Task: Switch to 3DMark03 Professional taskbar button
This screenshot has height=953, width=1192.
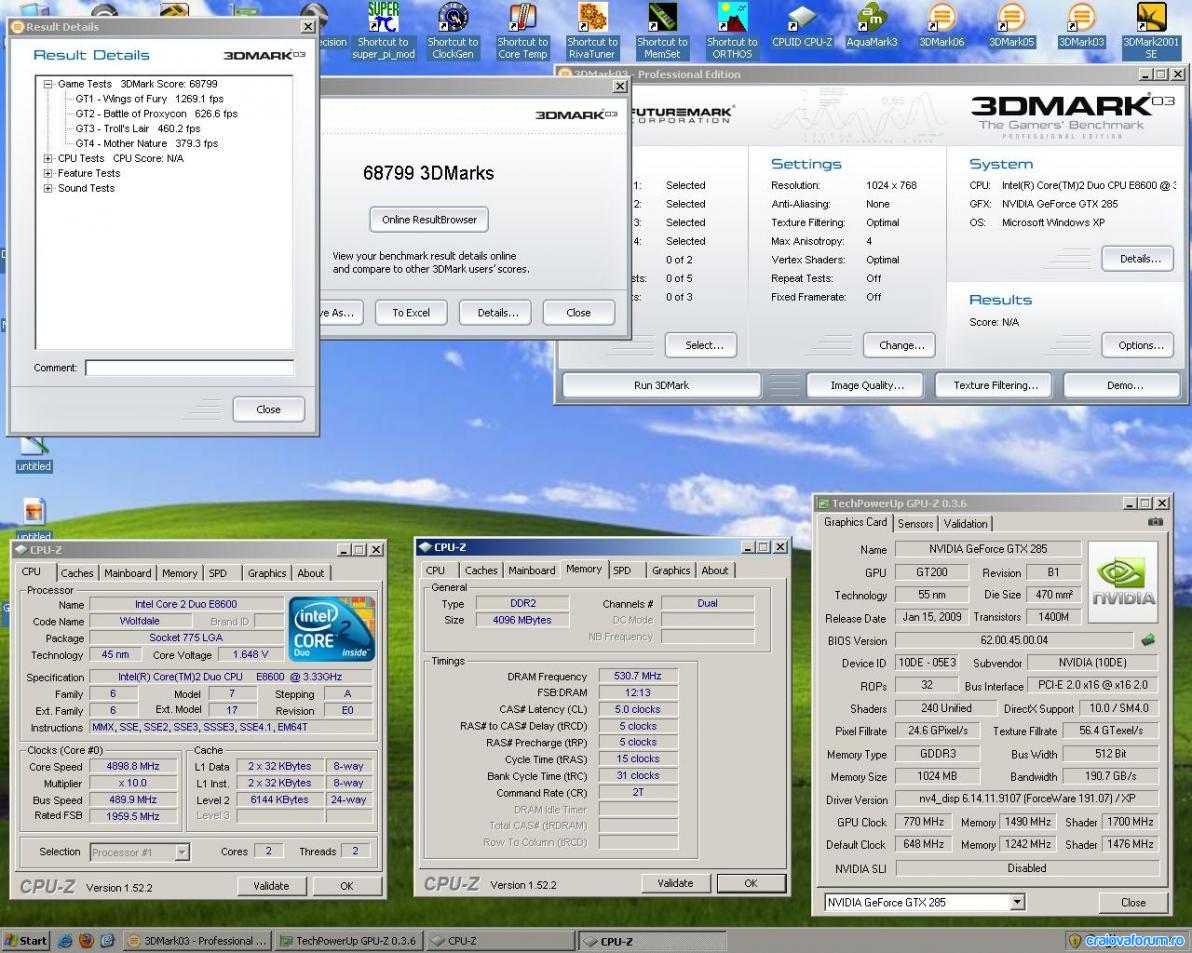Action: [198, 941]
